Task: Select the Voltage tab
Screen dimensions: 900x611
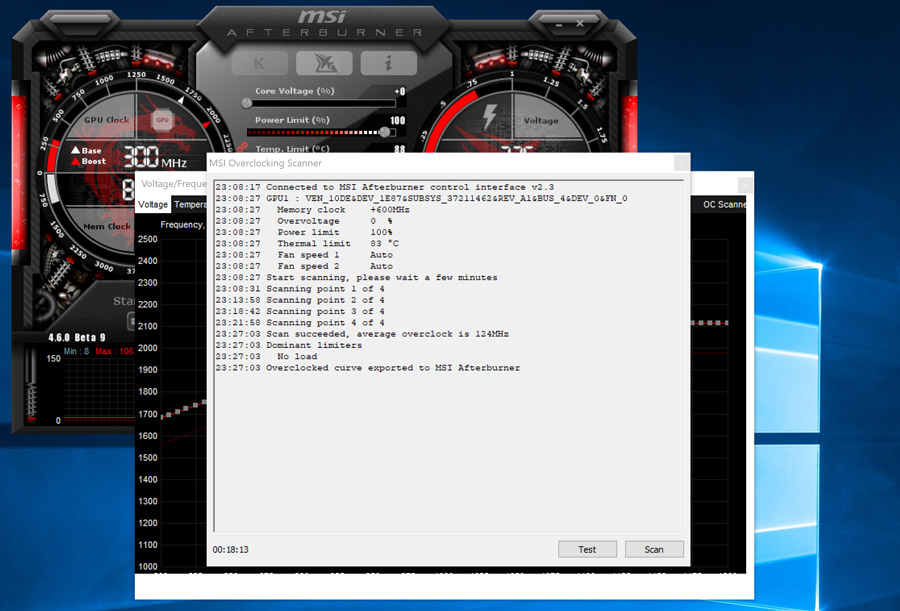Action: click(153, 204)
